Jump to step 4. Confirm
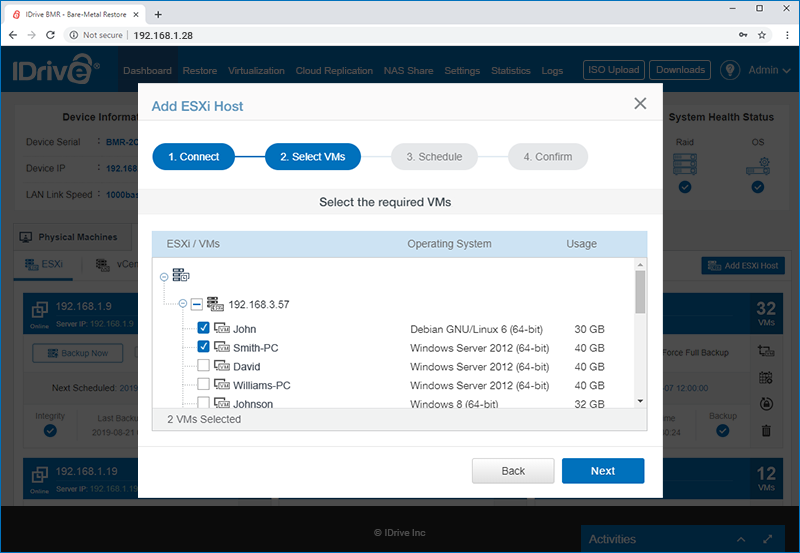The height and width of the screenshot is (553, 800). 547,157
